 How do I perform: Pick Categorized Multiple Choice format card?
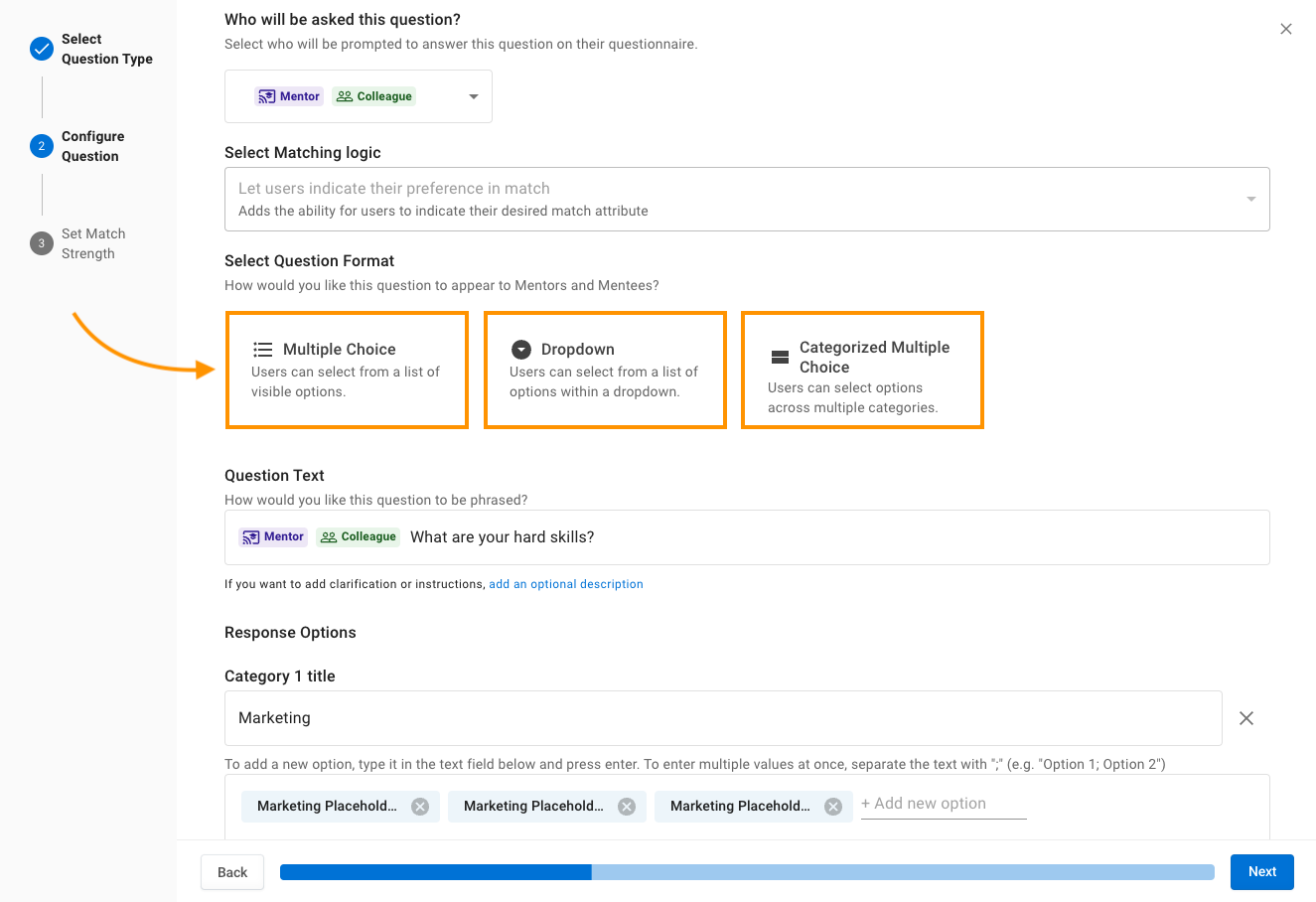(x=862, y=371)
